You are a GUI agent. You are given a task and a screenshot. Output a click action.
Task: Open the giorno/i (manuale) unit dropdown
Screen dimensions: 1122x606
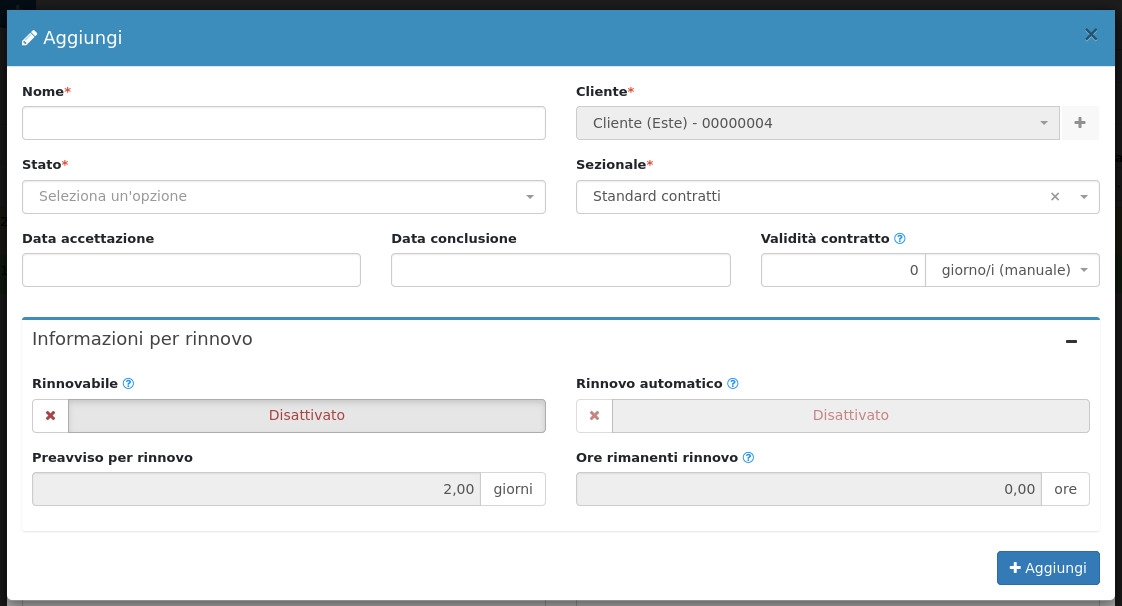[1012, 270]
